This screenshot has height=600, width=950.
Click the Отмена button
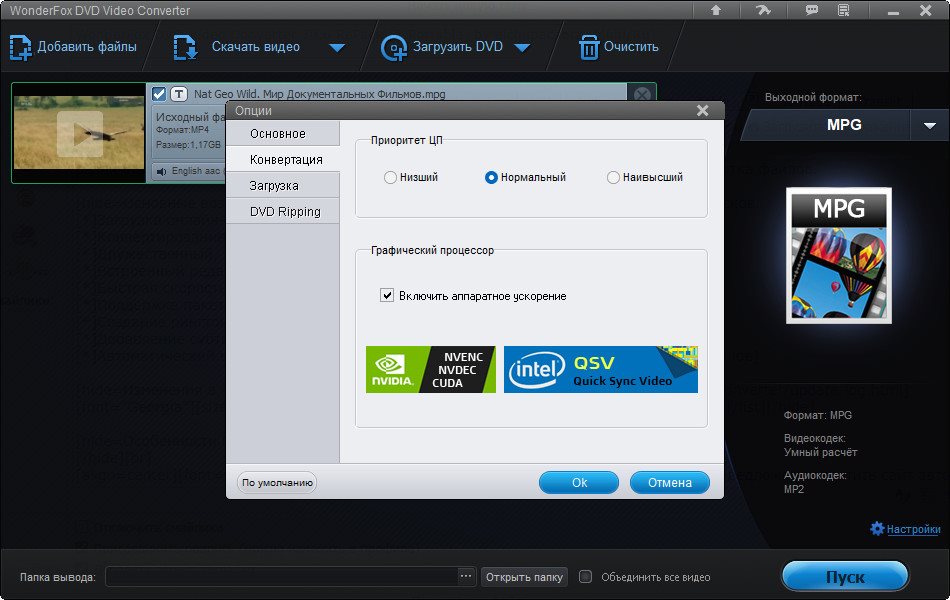669,482
